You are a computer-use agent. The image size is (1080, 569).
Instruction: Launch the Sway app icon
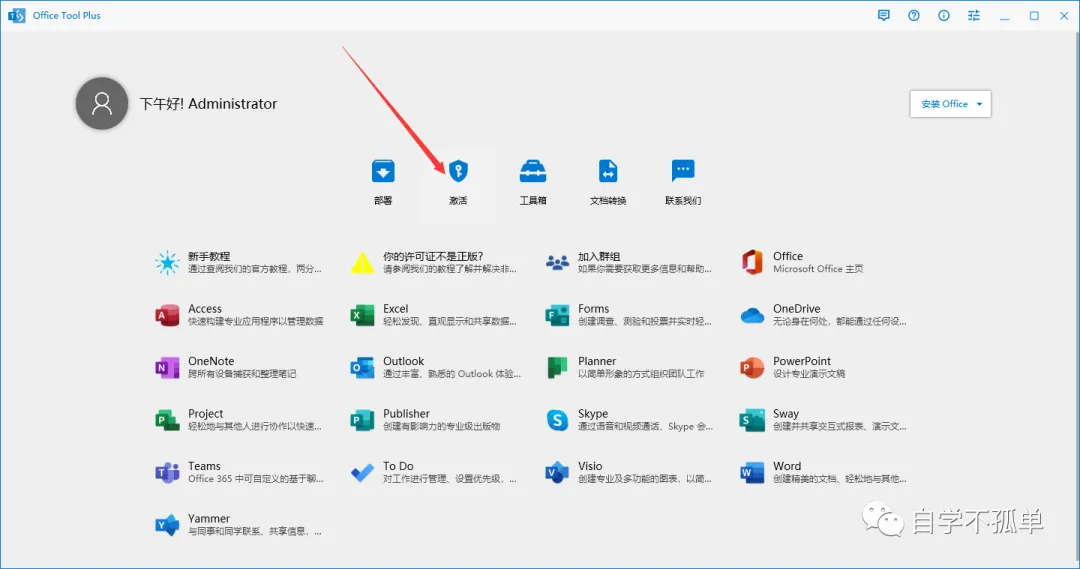click(x=752, y=420)
